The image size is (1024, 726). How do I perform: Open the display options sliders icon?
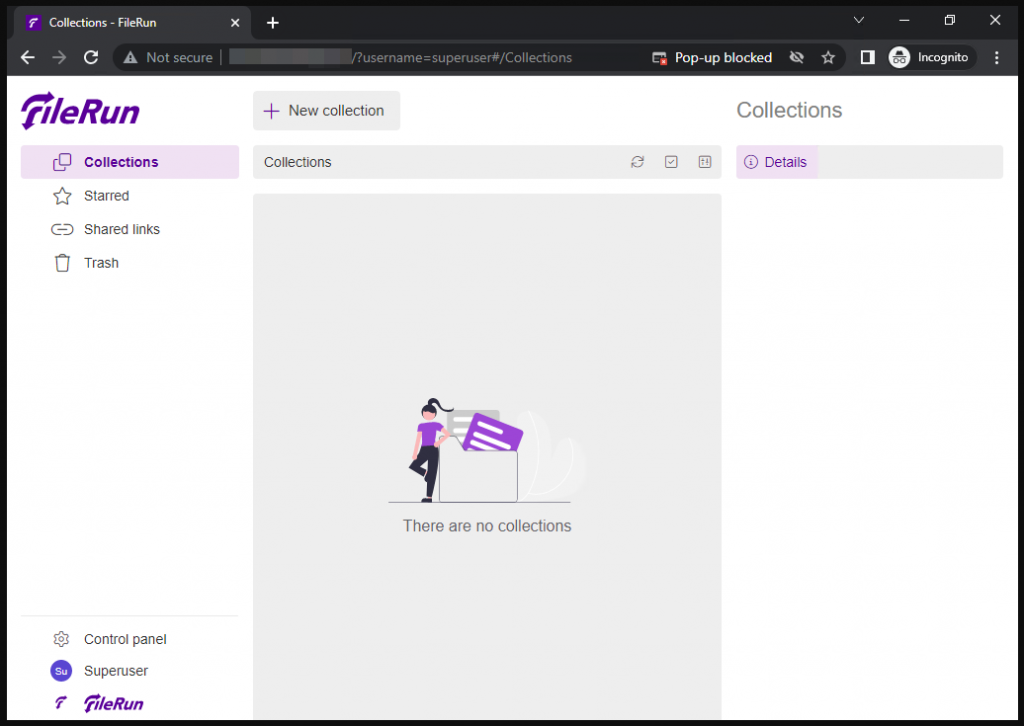704,162
